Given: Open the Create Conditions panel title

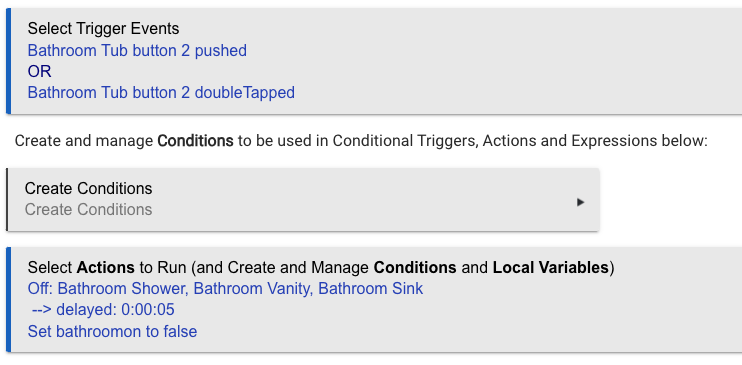Looking at the screenshot, I should point(88,188).
